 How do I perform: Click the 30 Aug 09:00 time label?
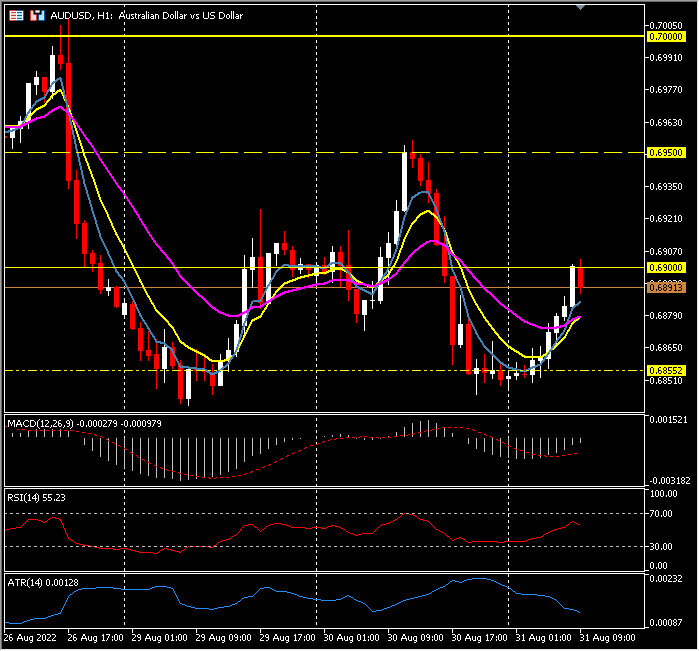click(x=417, y=637)
